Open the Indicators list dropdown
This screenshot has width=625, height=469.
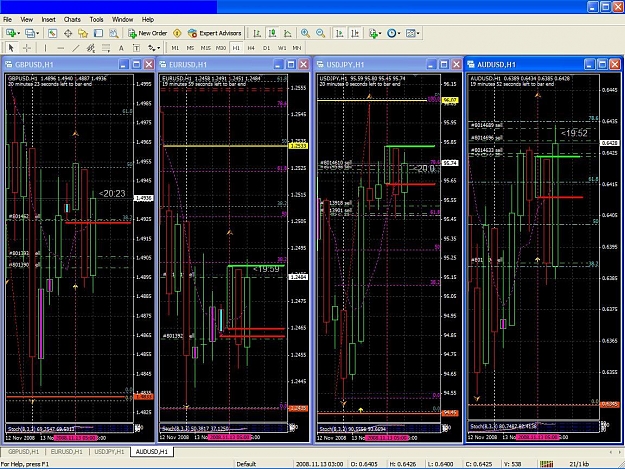(x=375, y=33)
